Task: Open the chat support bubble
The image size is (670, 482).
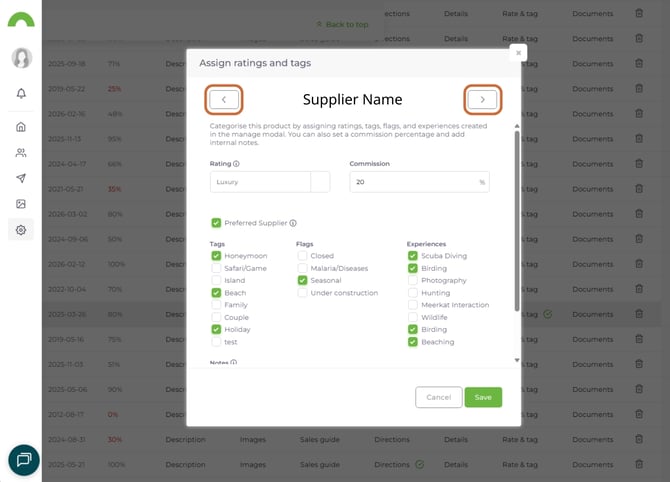Action: 23,459
